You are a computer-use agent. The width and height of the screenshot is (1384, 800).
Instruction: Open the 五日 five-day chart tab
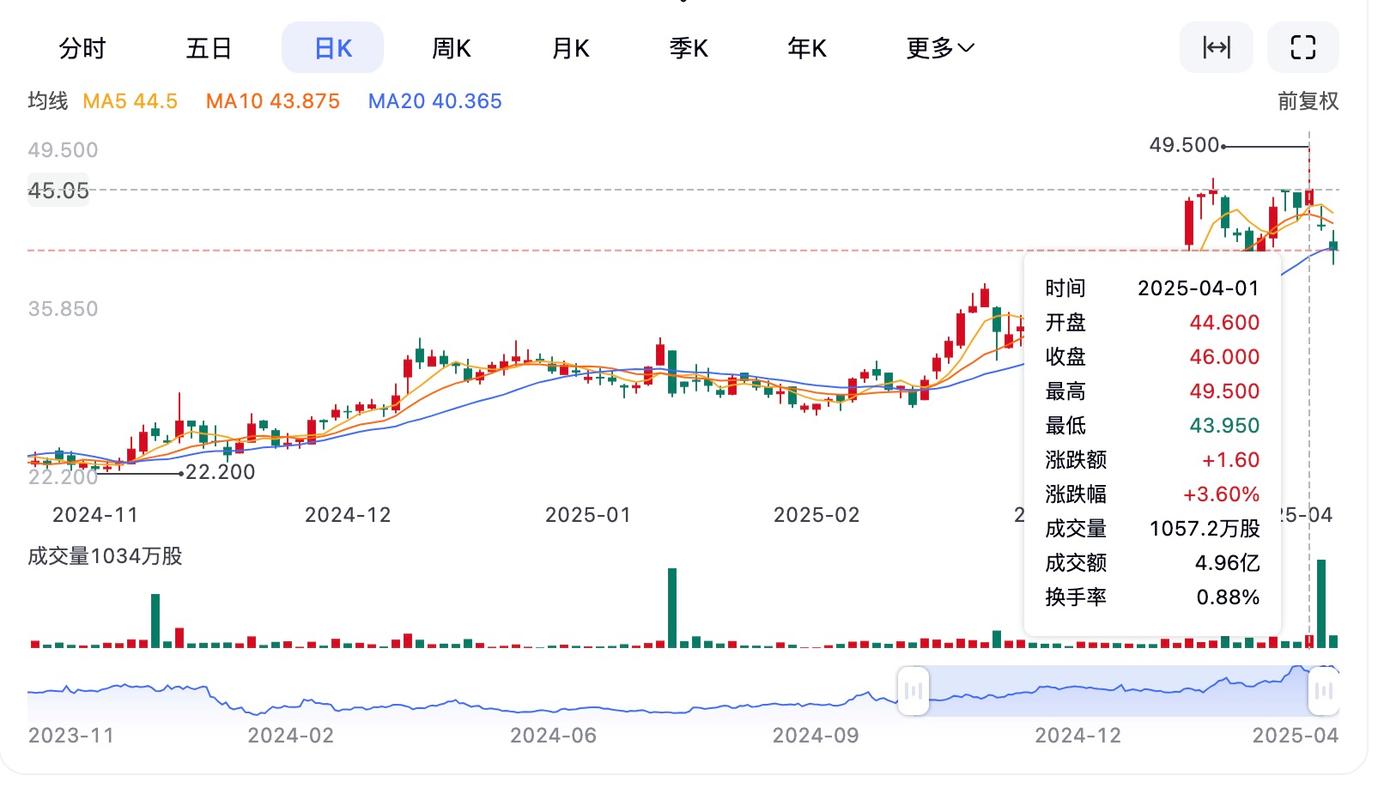(x=209, y=48)
